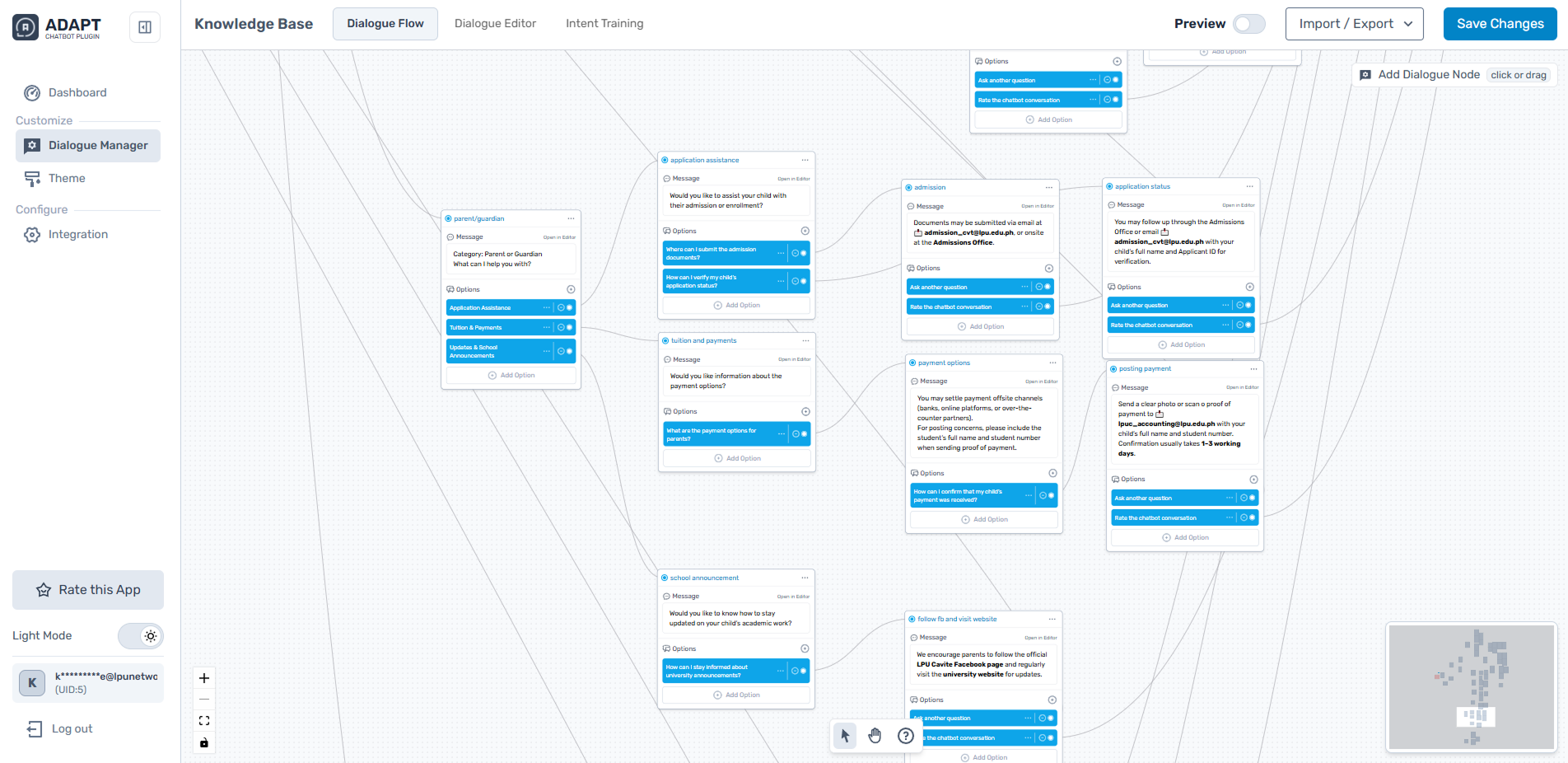The height and width of the screenshot is (763, 1568).
Task: Zoom in with the plus button
Action: 204,678
